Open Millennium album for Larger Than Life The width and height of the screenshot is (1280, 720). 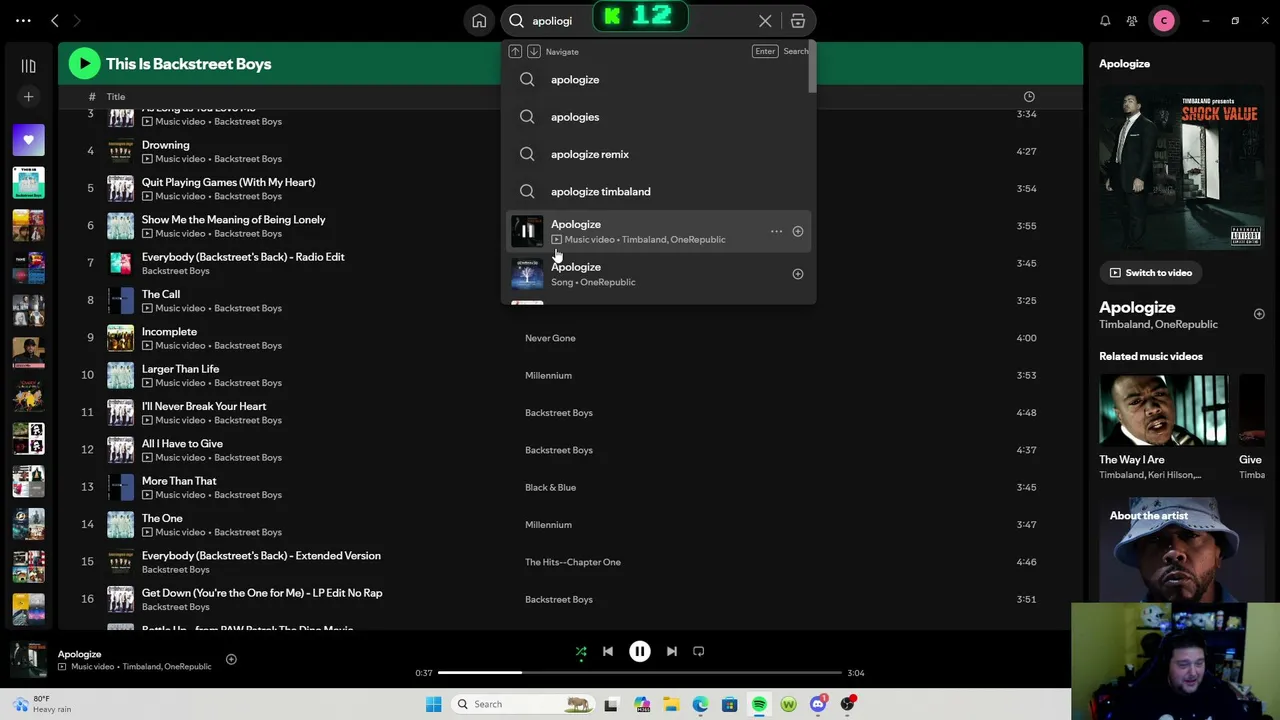click(548, 375)
